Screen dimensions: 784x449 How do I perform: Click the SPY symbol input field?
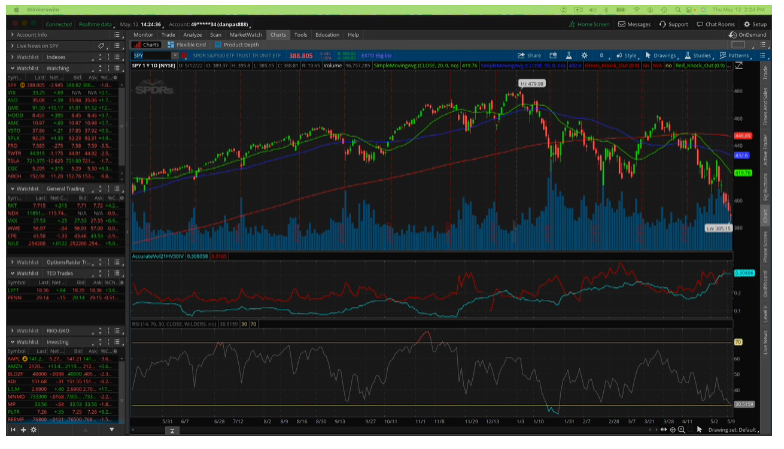152,56
